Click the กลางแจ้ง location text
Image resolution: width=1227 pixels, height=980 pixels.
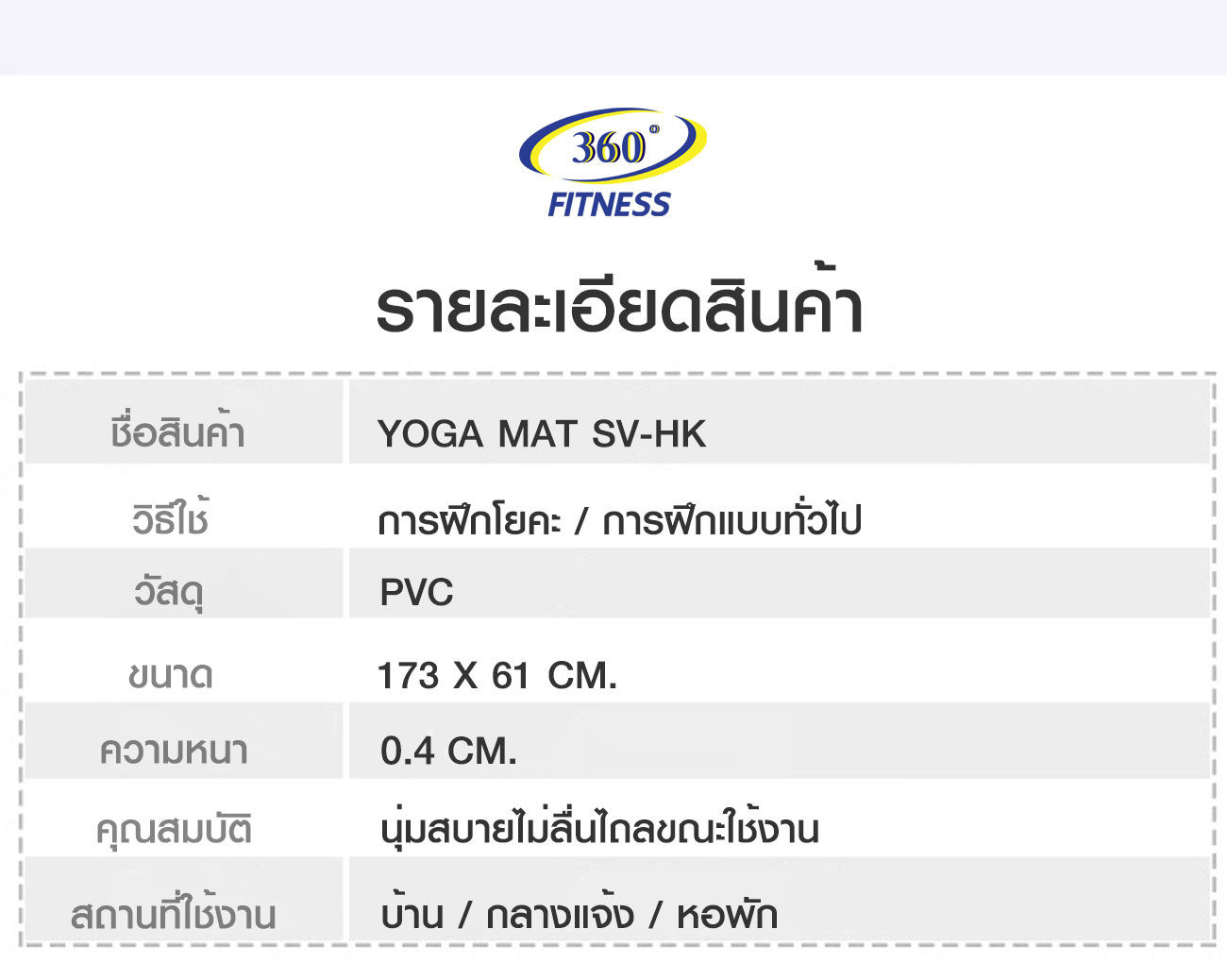560,913
